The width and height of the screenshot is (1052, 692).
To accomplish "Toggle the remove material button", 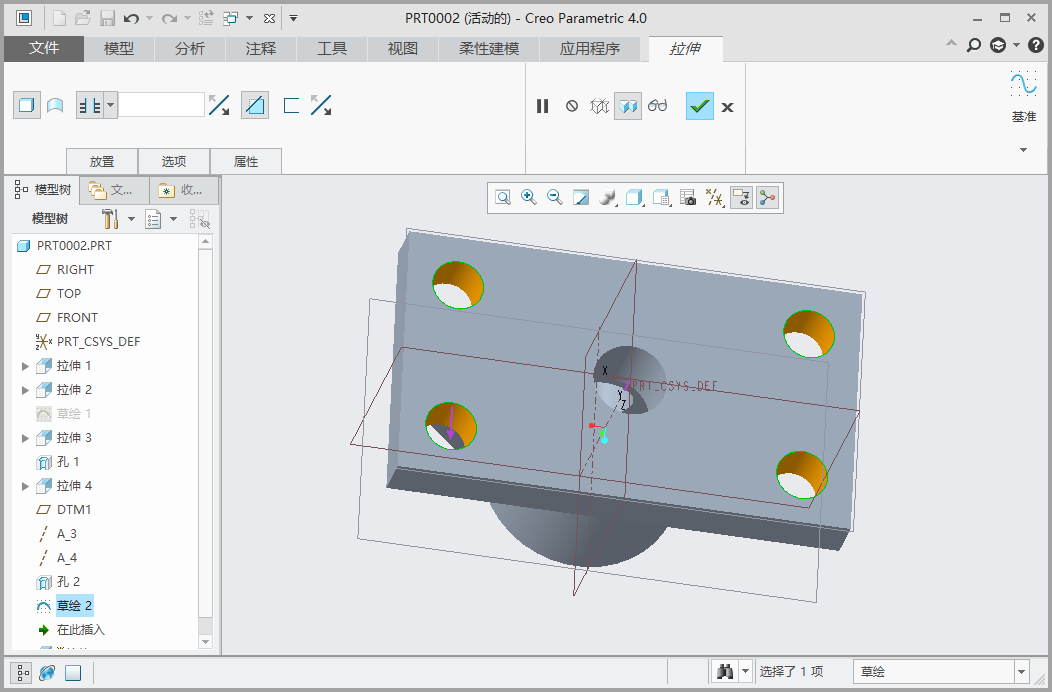I will pos(255,105).
